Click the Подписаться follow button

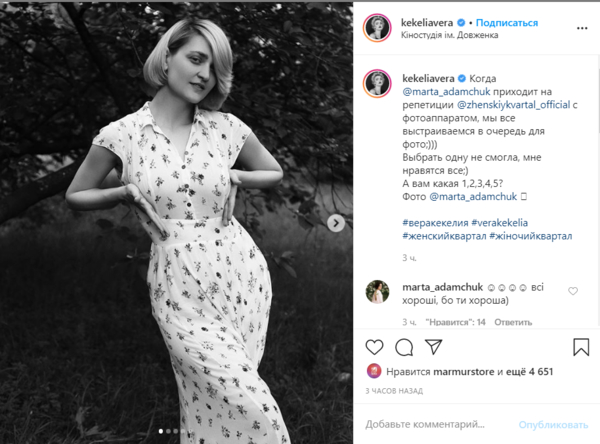click(x=507, y=23)
